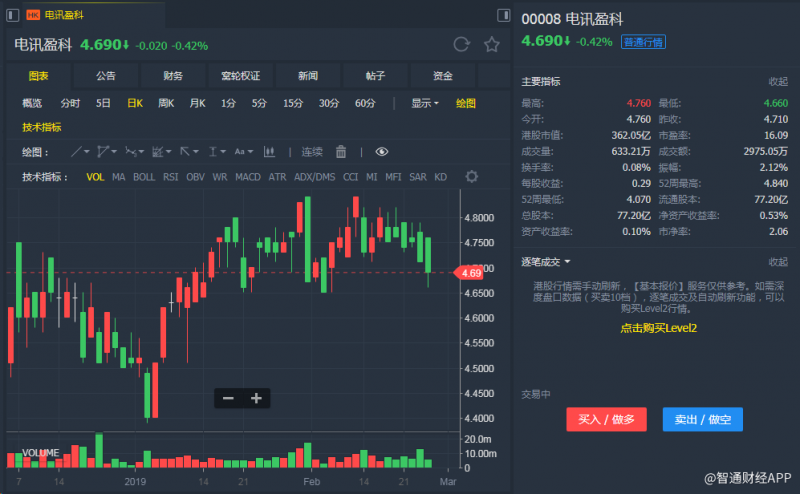Image resolution: width=800 pixels, height=494 pixels.
Task: Select the polygon shape drawing tool
Action: (x=103, y=152)
